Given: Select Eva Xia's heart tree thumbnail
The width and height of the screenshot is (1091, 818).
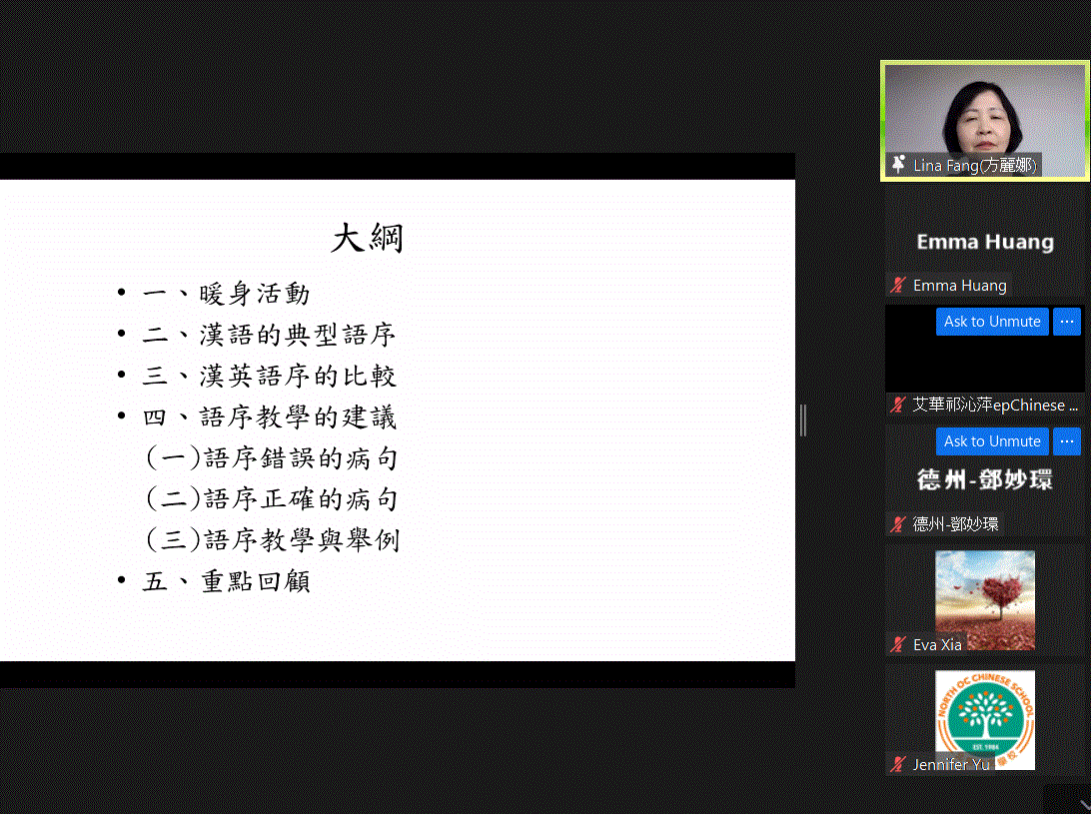Looking at the screenshot, I should click(x=984, y=598).
